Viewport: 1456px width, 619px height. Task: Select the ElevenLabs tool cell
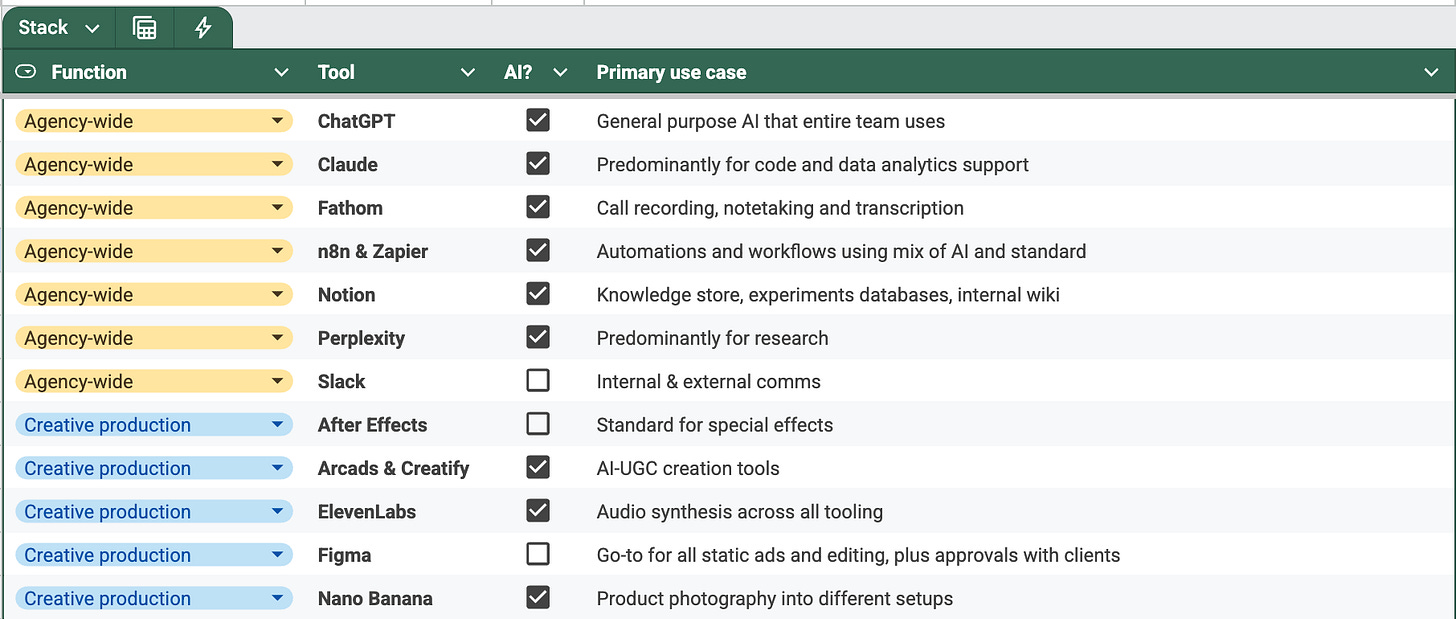click(x=398, y=512)
